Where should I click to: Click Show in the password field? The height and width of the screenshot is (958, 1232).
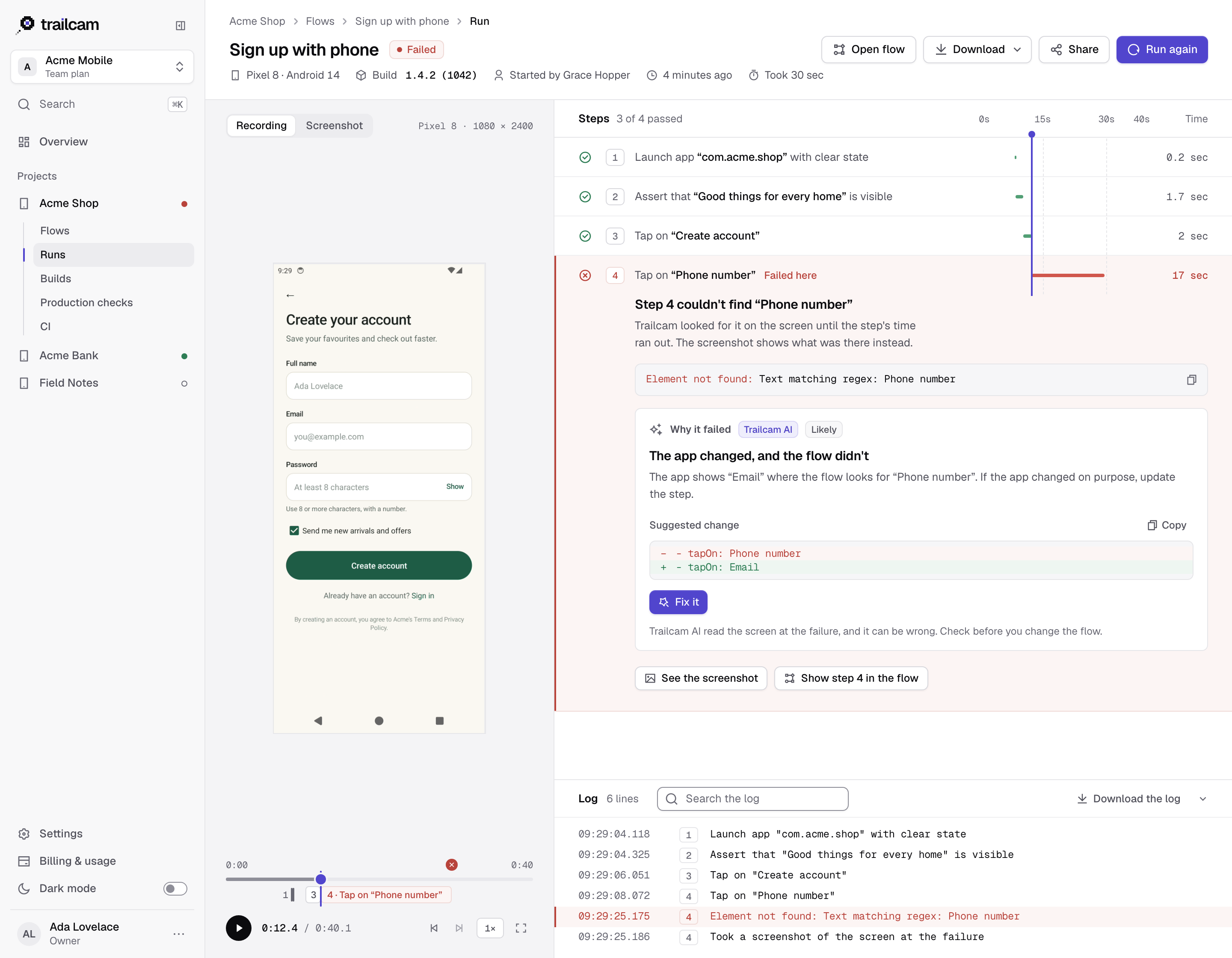pyautogui.click(x=455, y=487)
